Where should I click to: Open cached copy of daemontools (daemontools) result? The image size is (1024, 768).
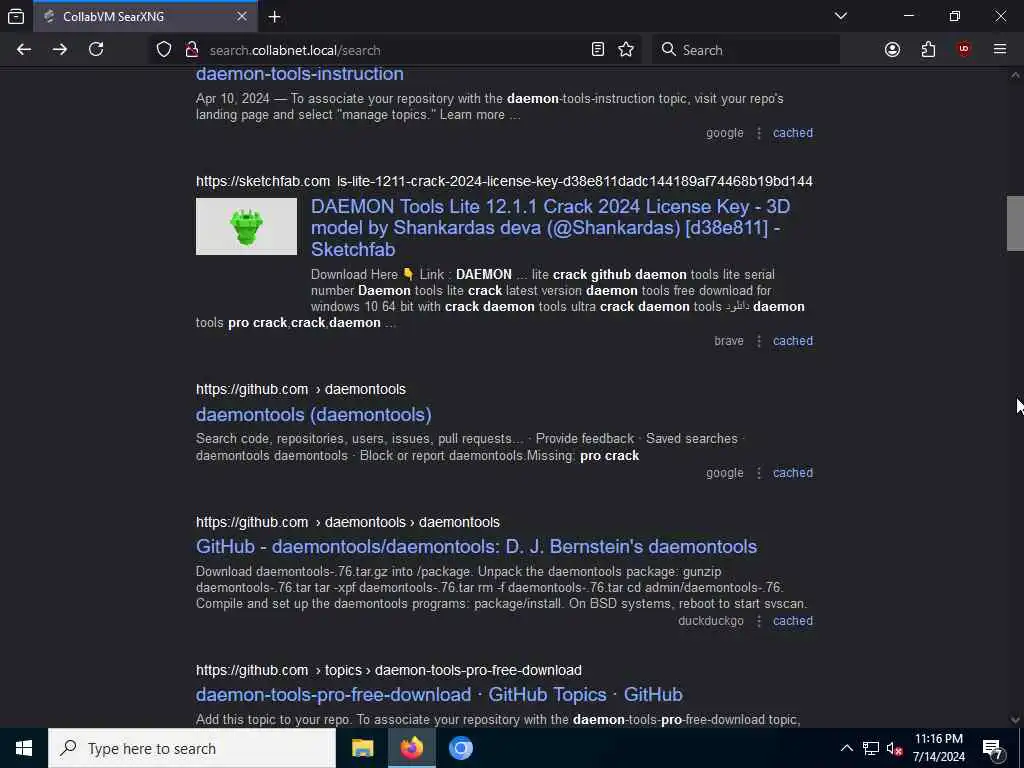tap(792, 473)
